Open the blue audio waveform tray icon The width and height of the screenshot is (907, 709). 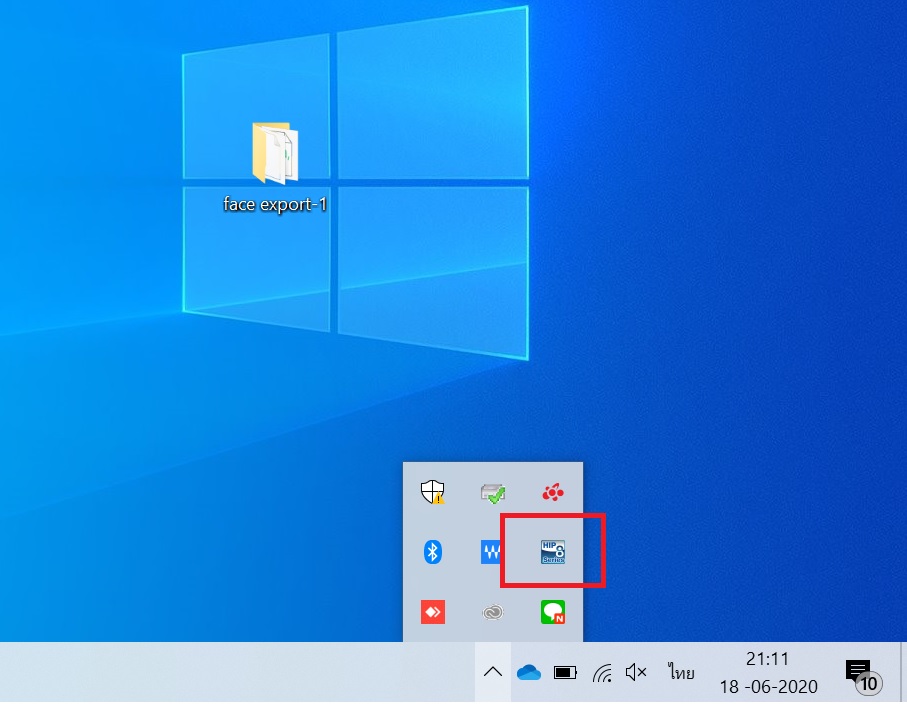(492, 552)
